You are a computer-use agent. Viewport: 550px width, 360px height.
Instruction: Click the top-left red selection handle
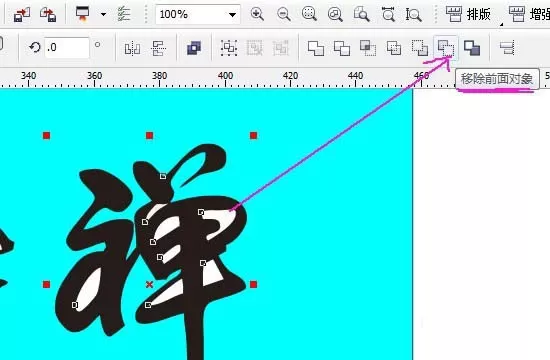[46, 135]
